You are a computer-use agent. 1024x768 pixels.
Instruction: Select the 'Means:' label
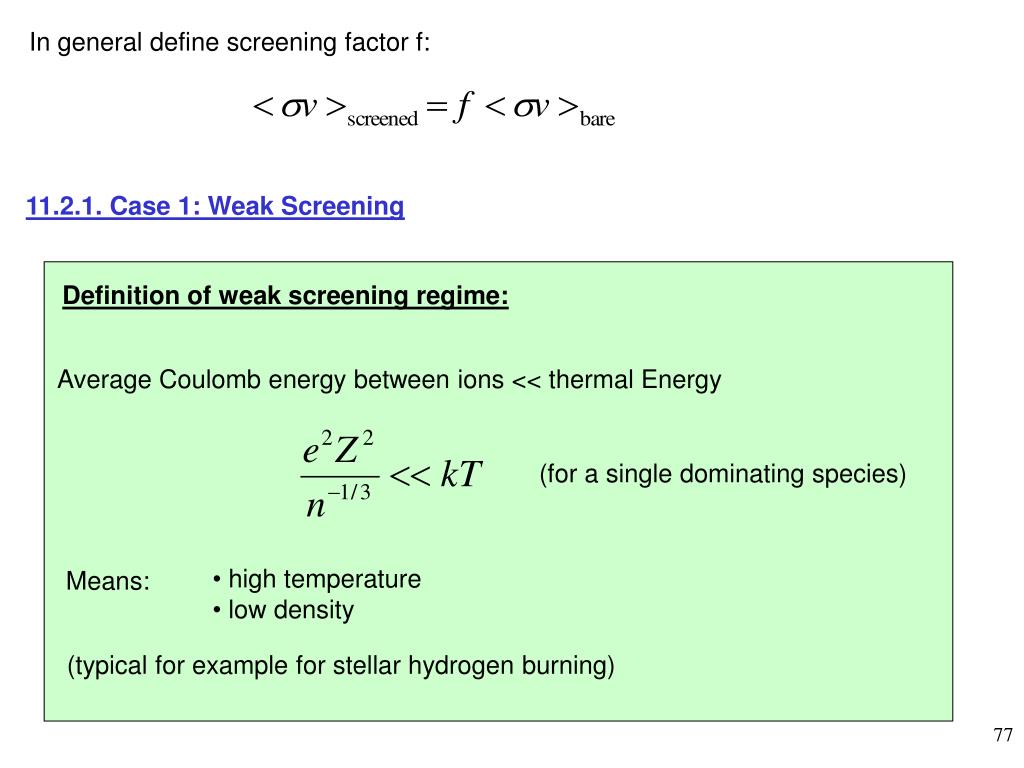(108, 581)
